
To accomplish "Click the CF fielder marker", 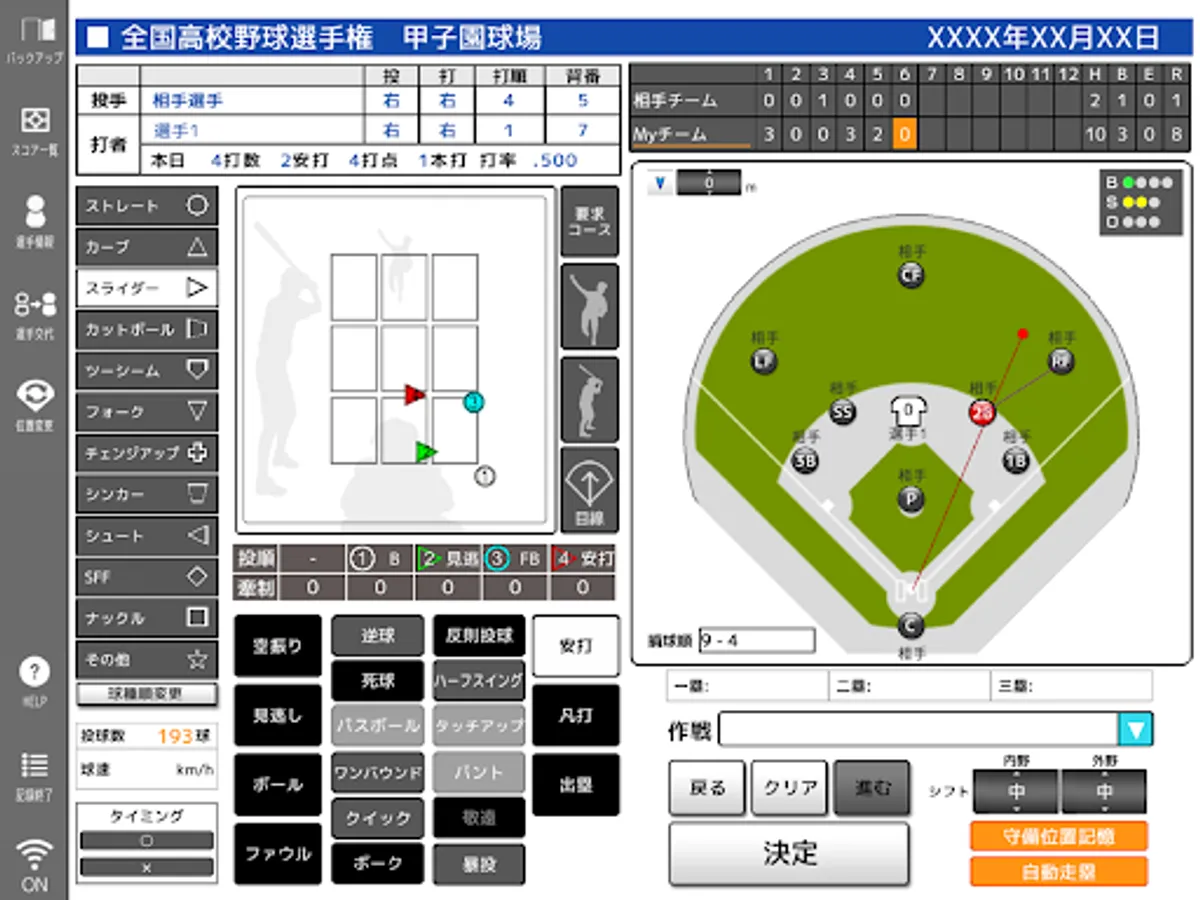I will pyautogui.click(x=911, y=275).
